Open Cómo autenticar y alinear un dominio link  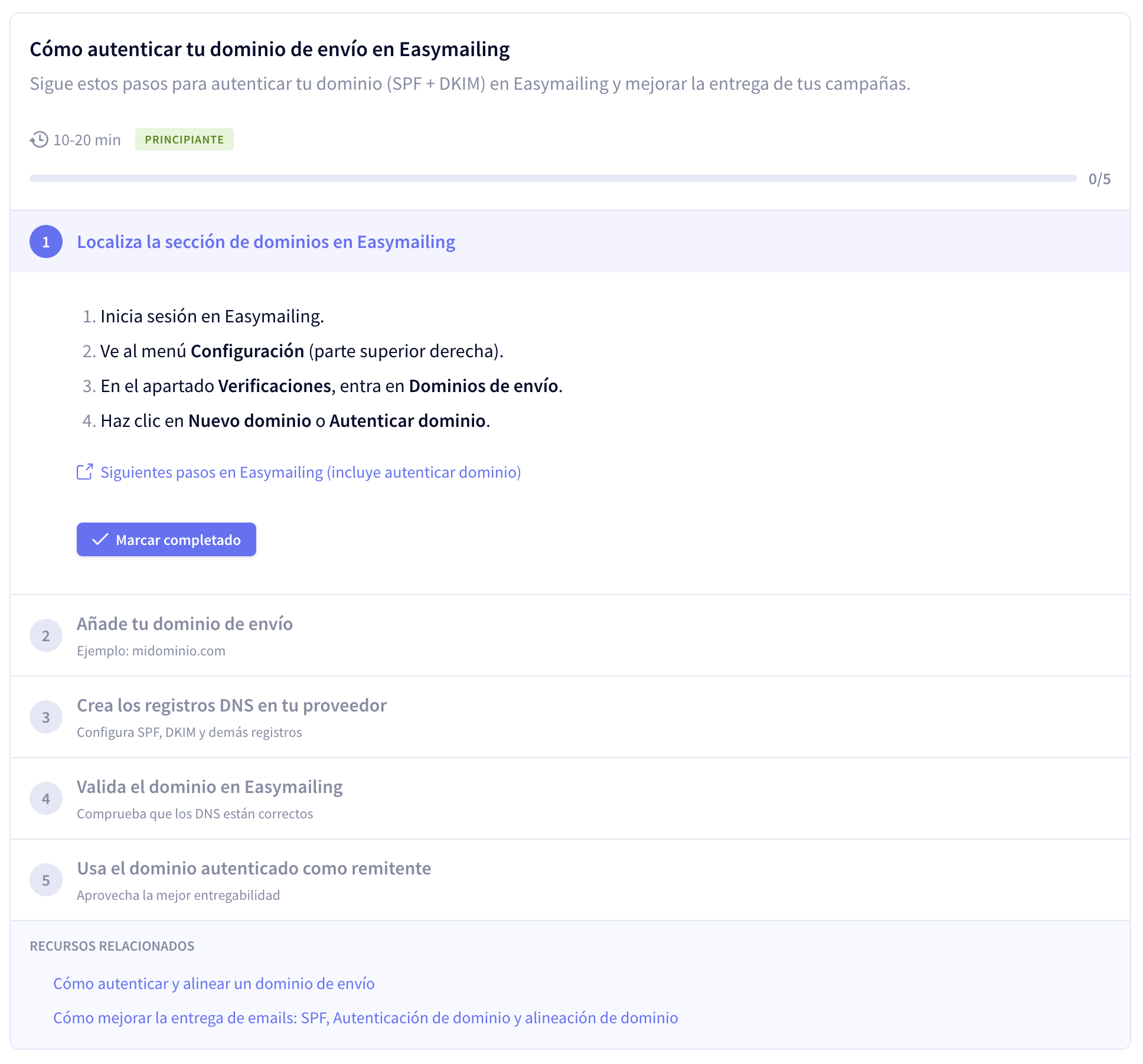pyautogui.click(x=214, y=984)
